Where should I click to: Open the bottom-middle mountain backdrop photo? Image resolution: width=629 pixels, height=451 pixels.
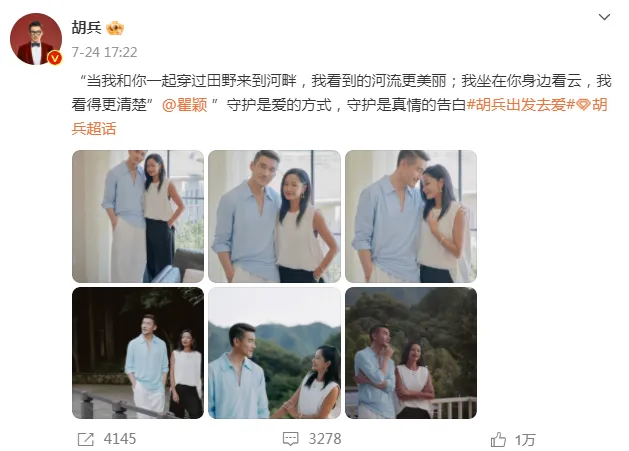[274, 353]
